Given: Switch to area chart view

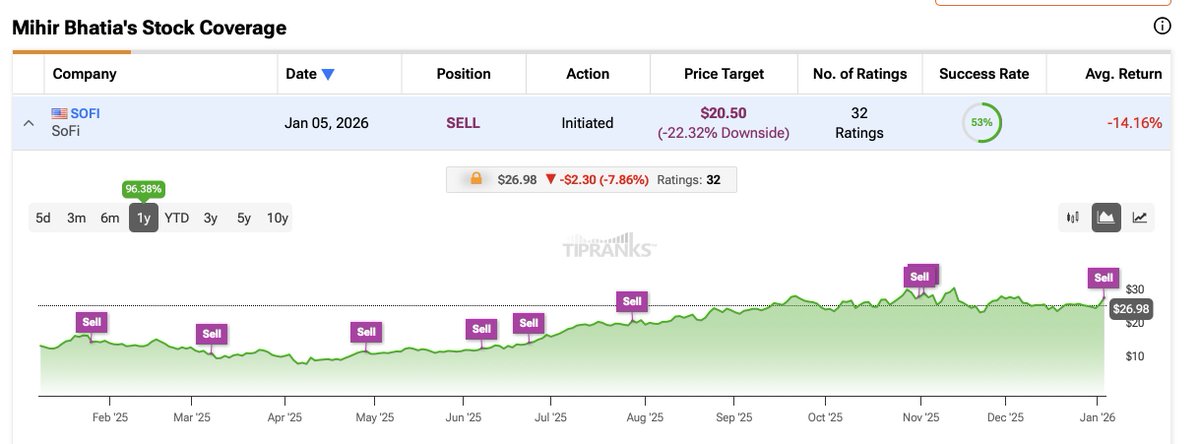Looking at the screenshot, I should pyautogui.click(x=1106, y=217).
